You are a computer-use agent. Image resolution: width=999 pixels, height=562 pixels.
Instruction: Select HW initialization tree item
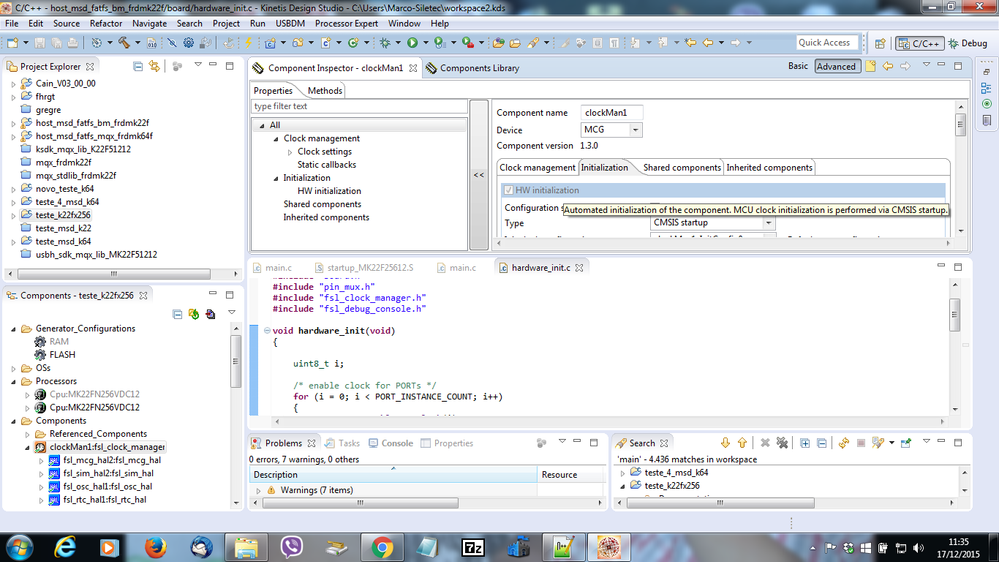(x=329, y=191)
